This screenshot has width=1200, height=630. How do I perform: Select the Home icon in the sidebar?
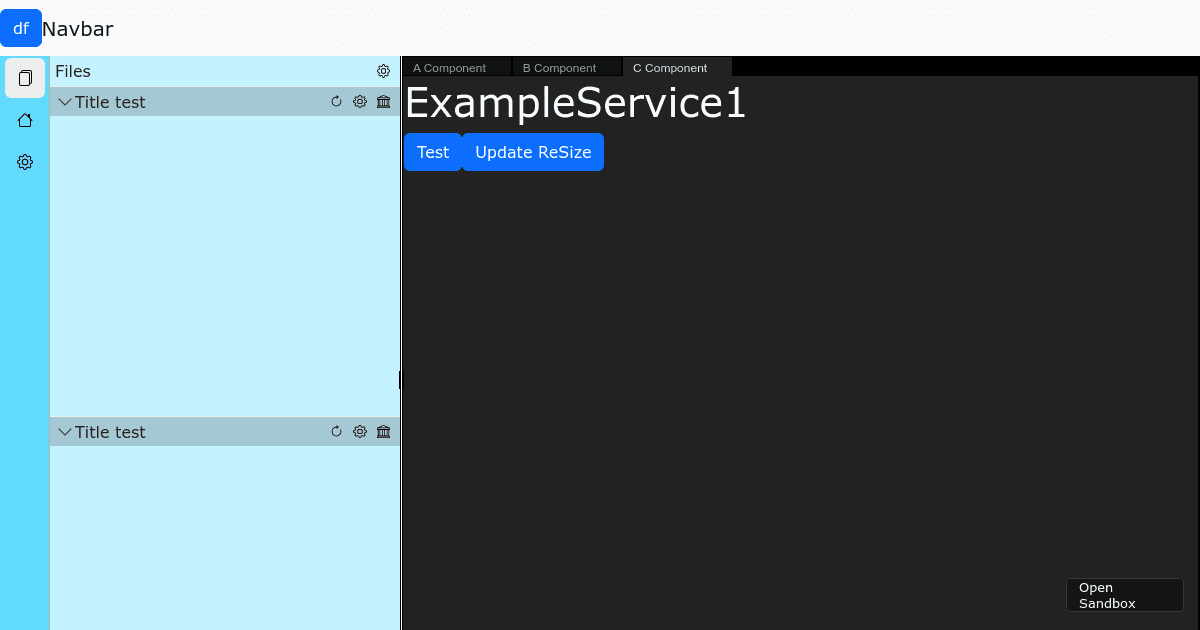click(x=25, y=120)
